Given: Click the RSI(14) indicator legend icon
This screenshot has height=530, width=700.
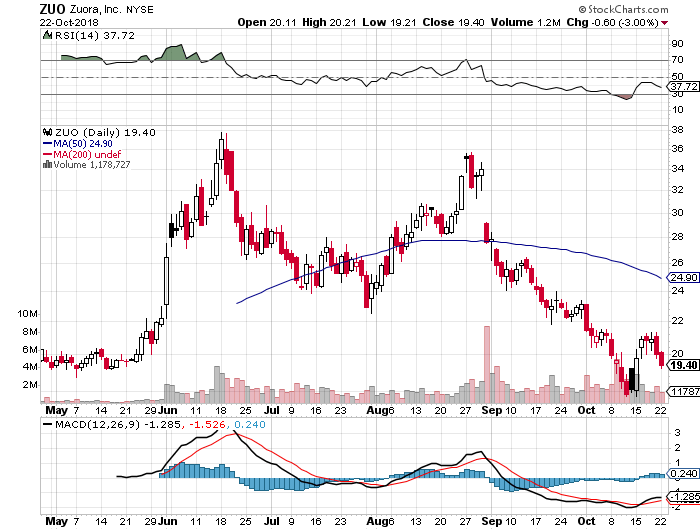Looking at the screenshot, I should [46, 35].
